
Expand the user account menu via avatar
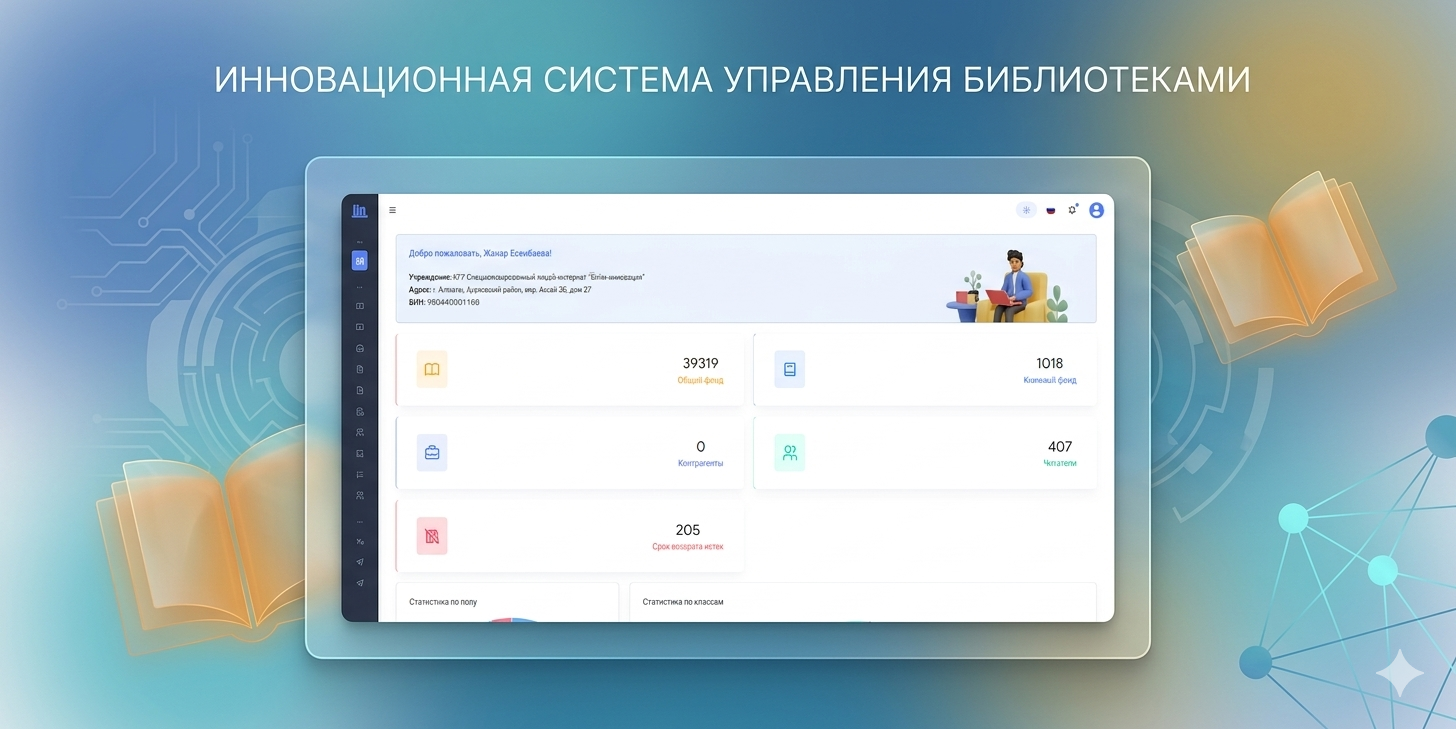point(1096,210)
